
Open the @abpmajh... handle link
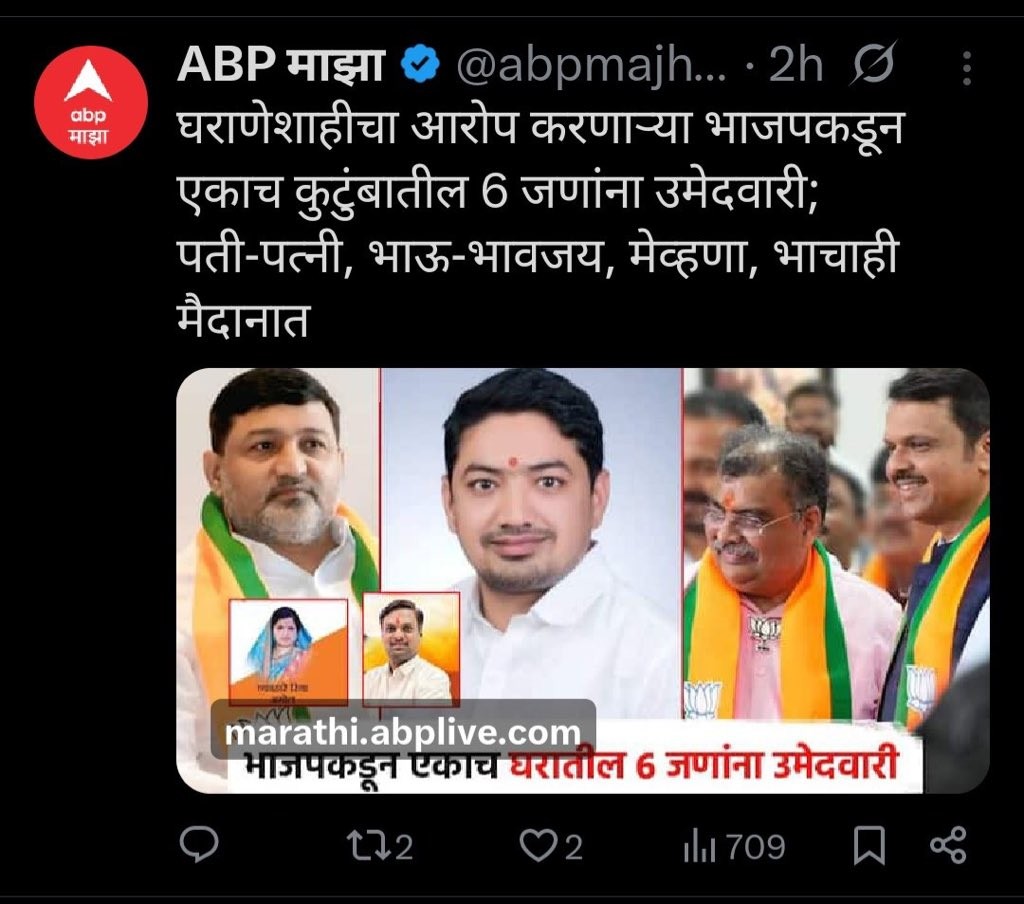(591, 65)
